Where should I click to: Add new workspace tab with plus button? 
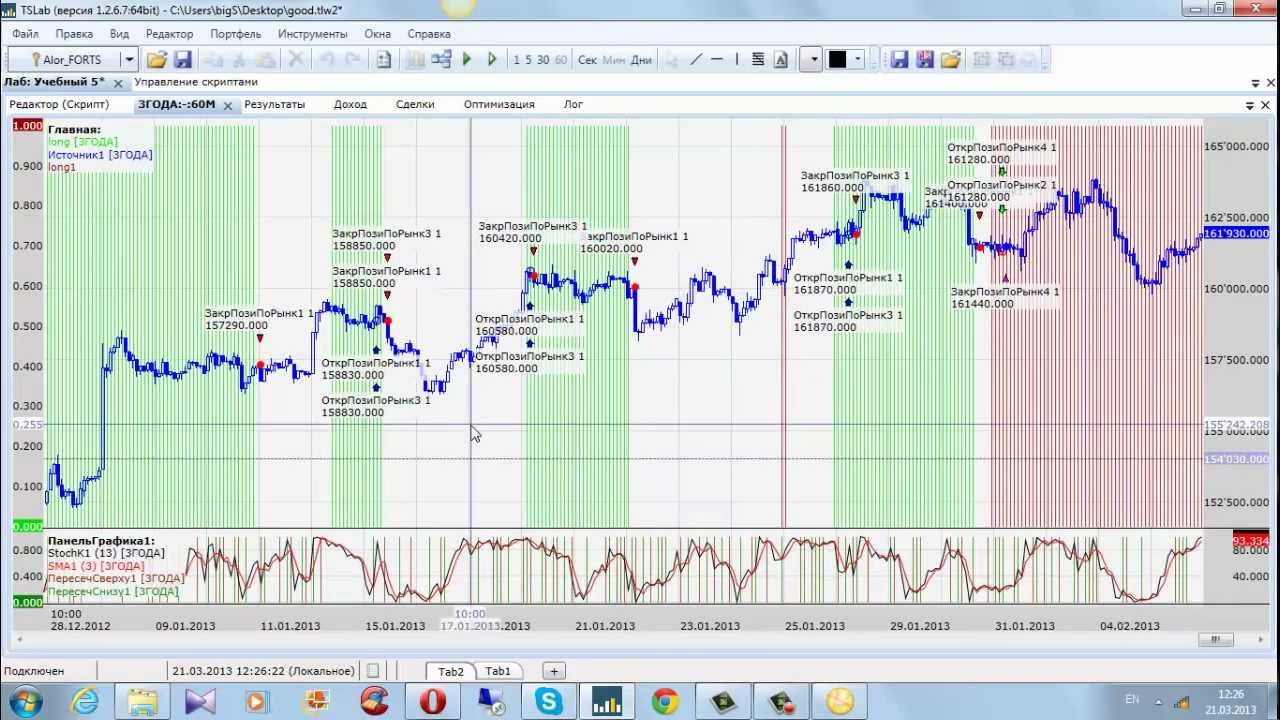[x=553, y=671]
